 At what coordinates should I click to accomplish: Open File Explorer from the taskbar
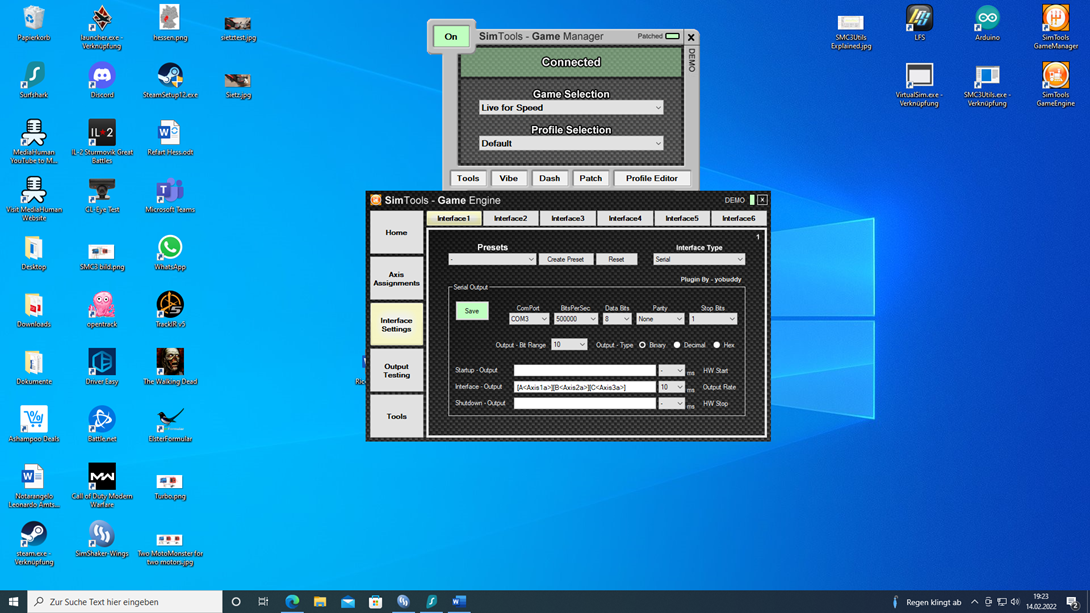point(320,601)
